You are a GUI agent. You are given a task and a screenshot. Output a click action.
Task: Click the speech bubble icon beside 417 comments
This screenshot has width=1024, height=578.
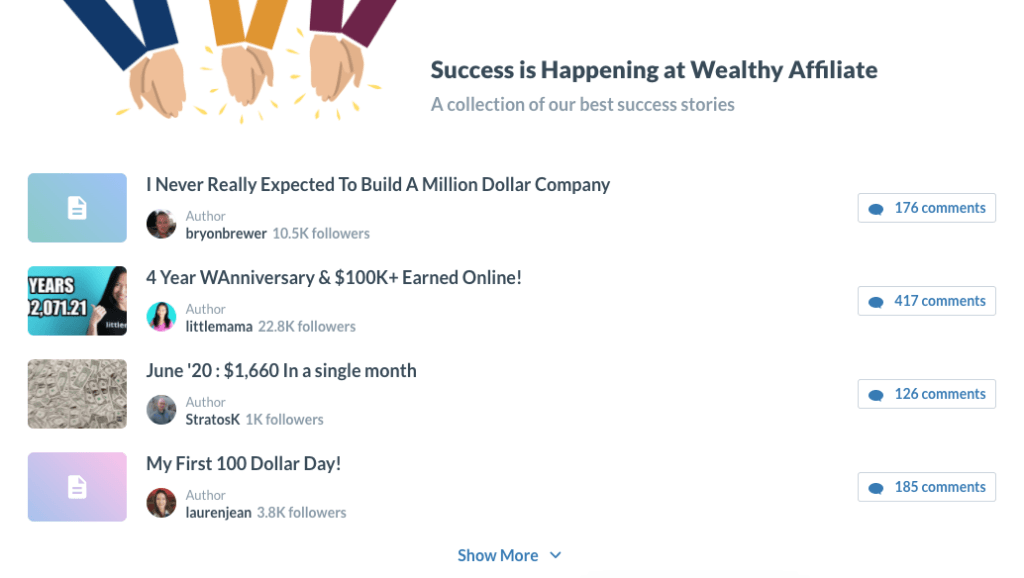click(876, 302)
